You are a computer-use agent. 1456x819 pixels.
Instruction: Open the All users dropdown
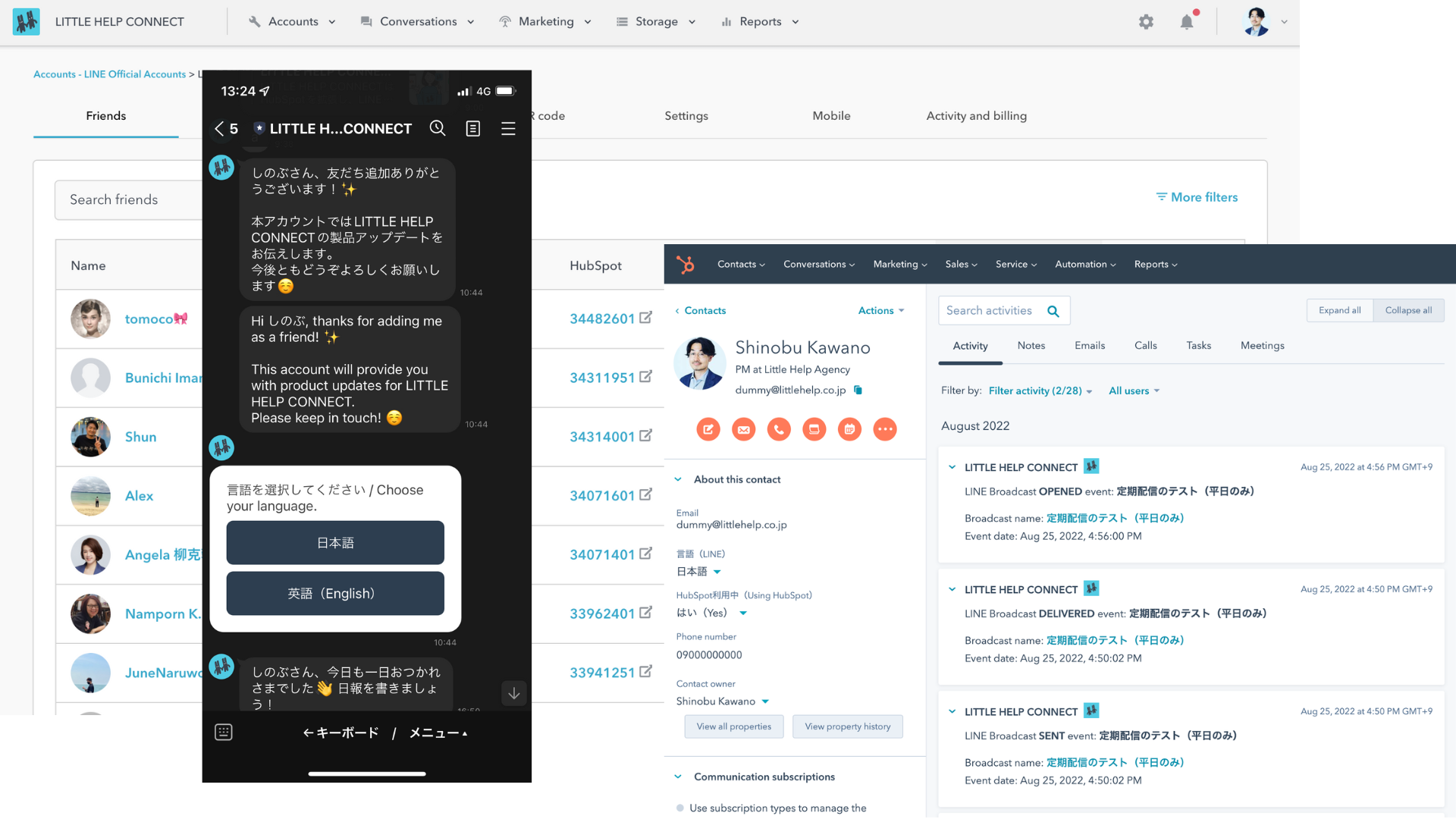pyautogui.click(x=1133, y=391)
